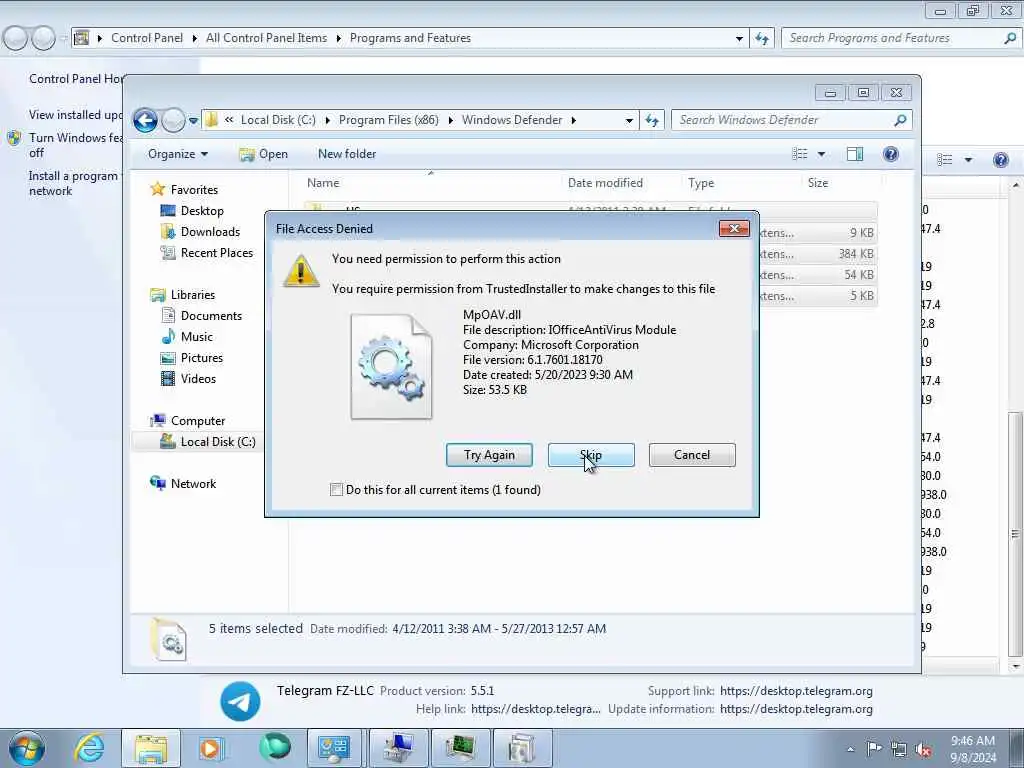1024x768 pixels.
Task: Select Computer in navigation pane
Action: tap(198, 421)
